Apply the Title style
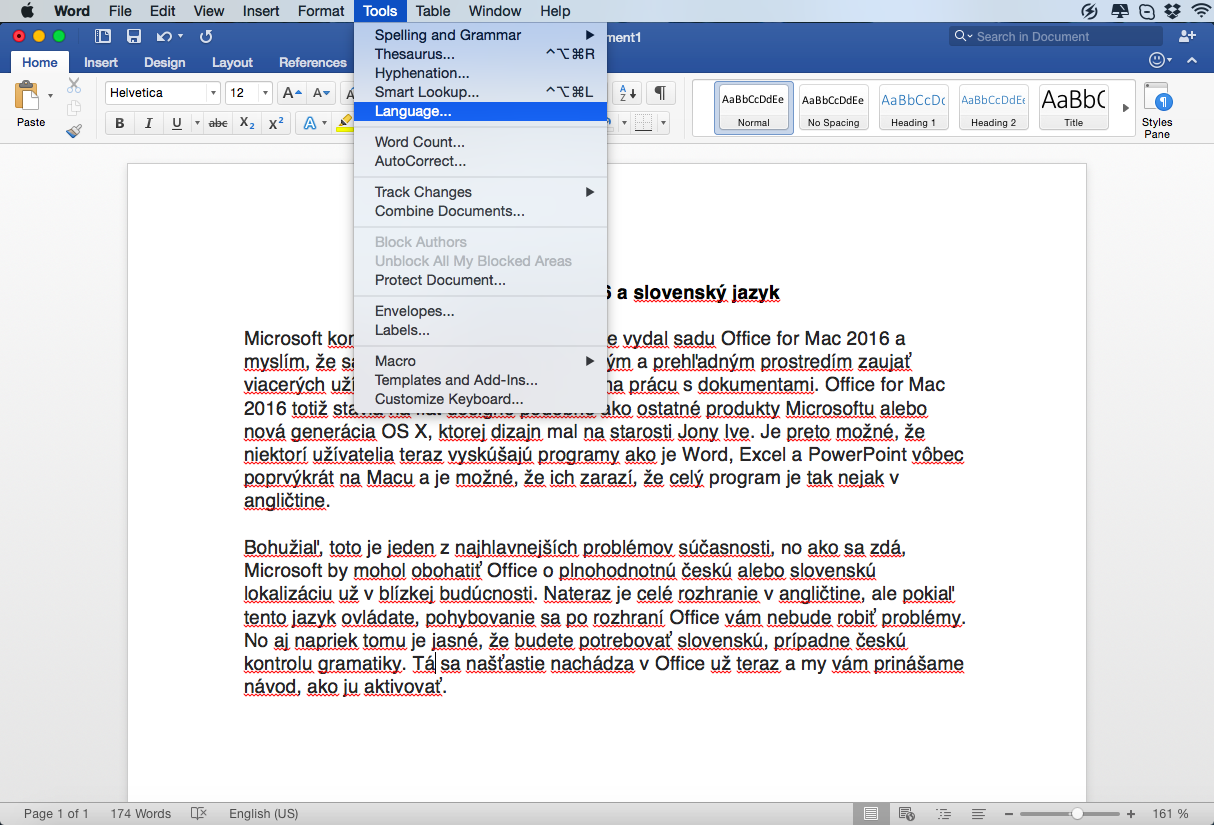 1074,107
